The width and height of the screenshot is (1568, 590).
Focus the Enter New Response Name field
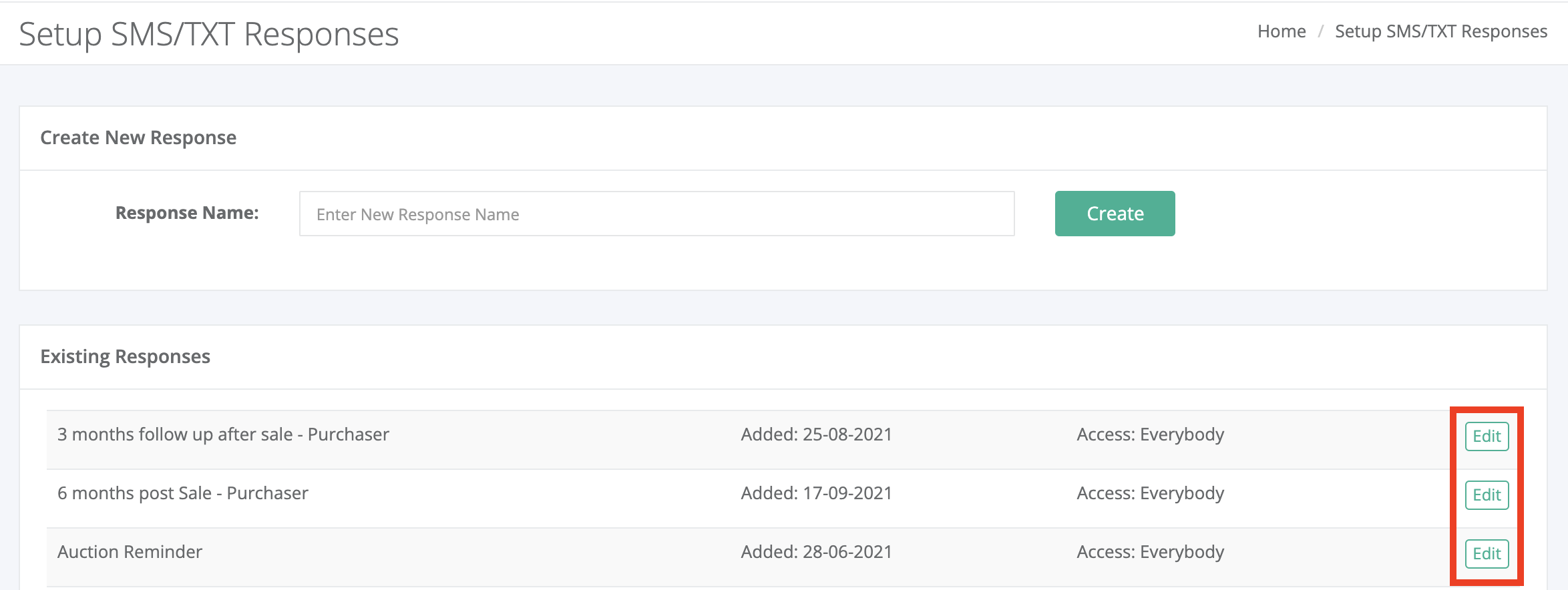point(656,214)
